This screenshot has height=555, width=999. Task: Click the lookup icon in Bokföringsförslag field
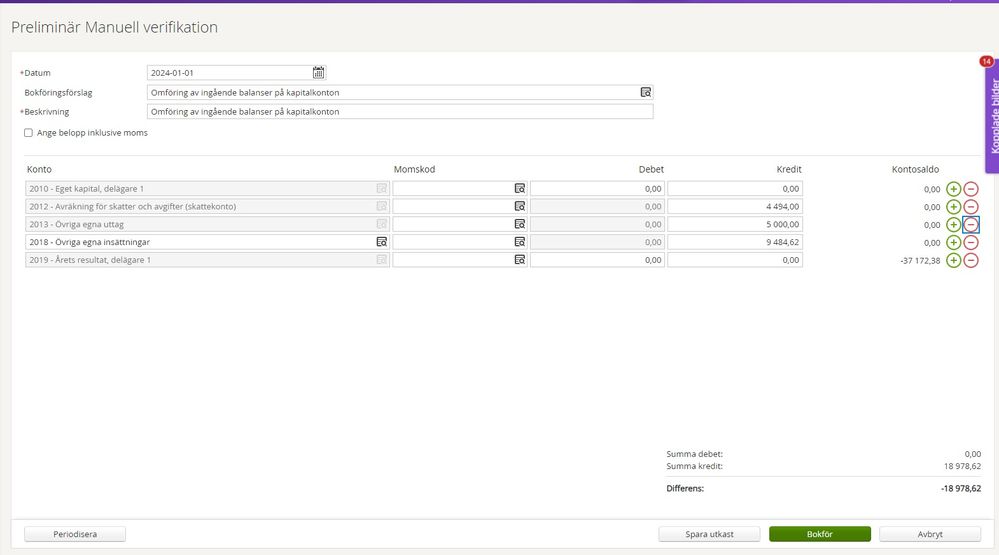[646, 92]
